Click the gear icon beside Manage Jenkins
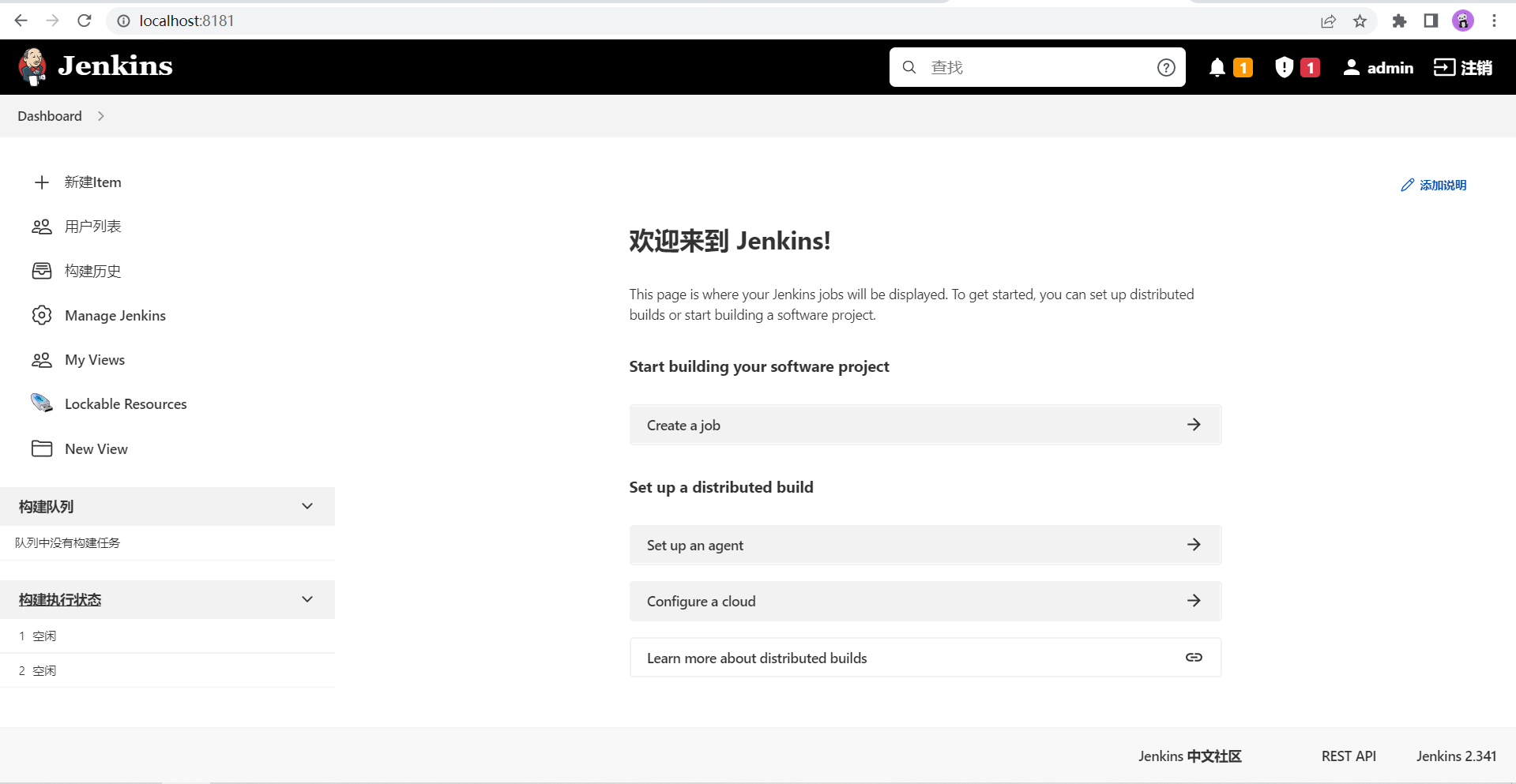 coord(42,315)
